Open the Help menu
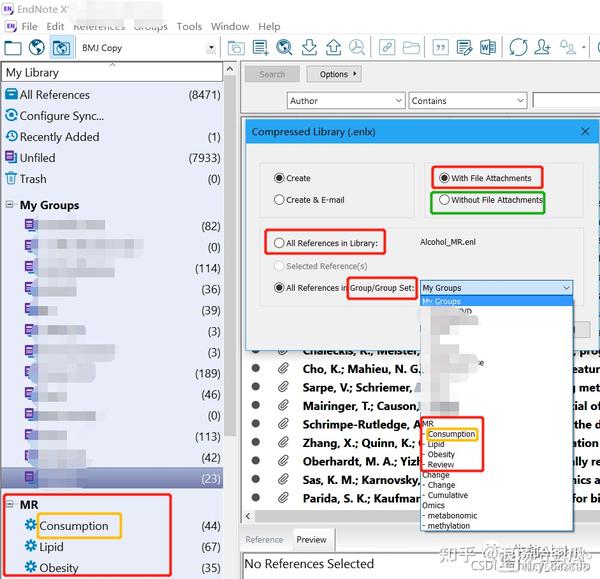The image size is (600, 579). [269, 26]
